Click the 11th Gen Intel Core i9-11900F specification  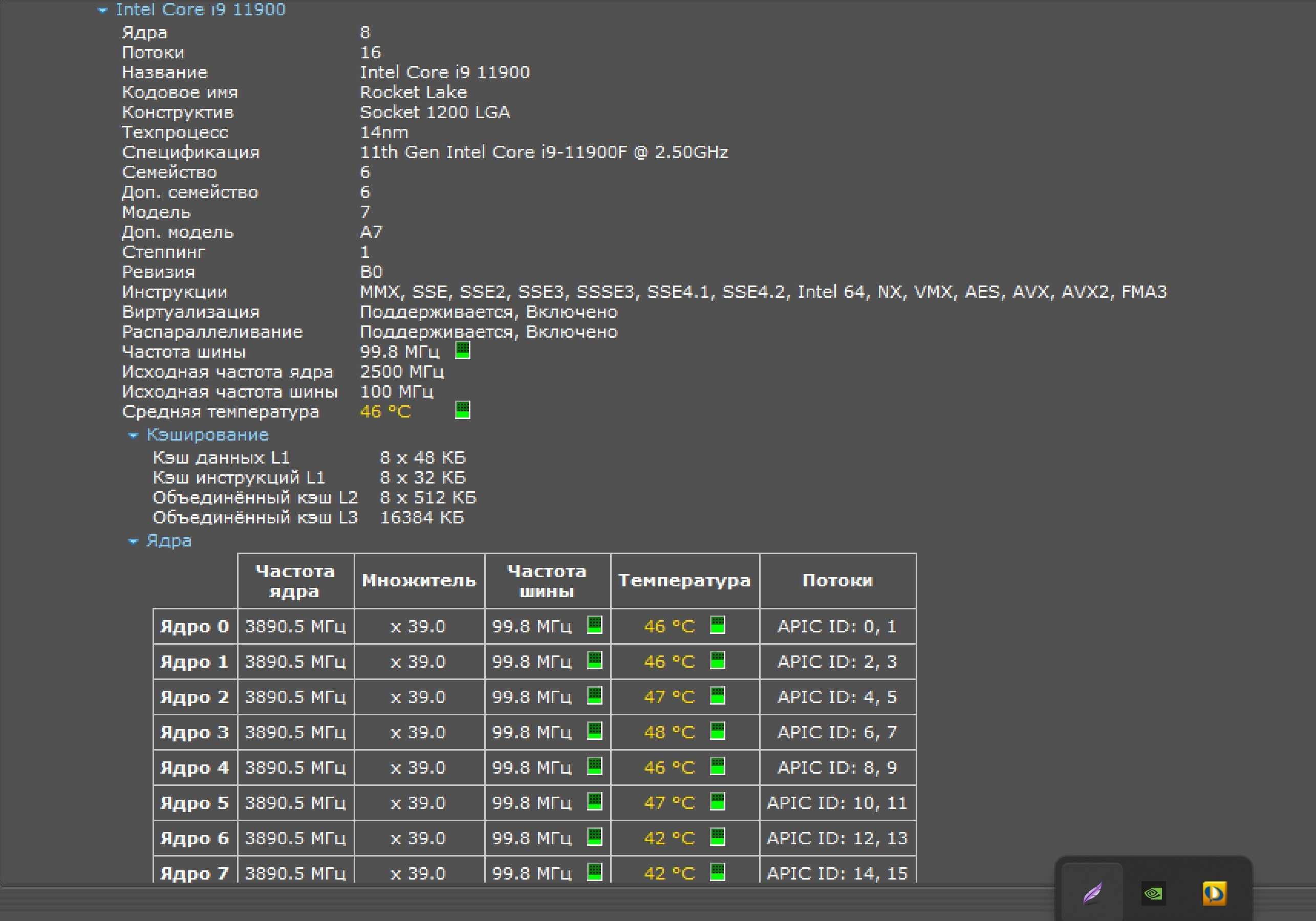(544, 152)
